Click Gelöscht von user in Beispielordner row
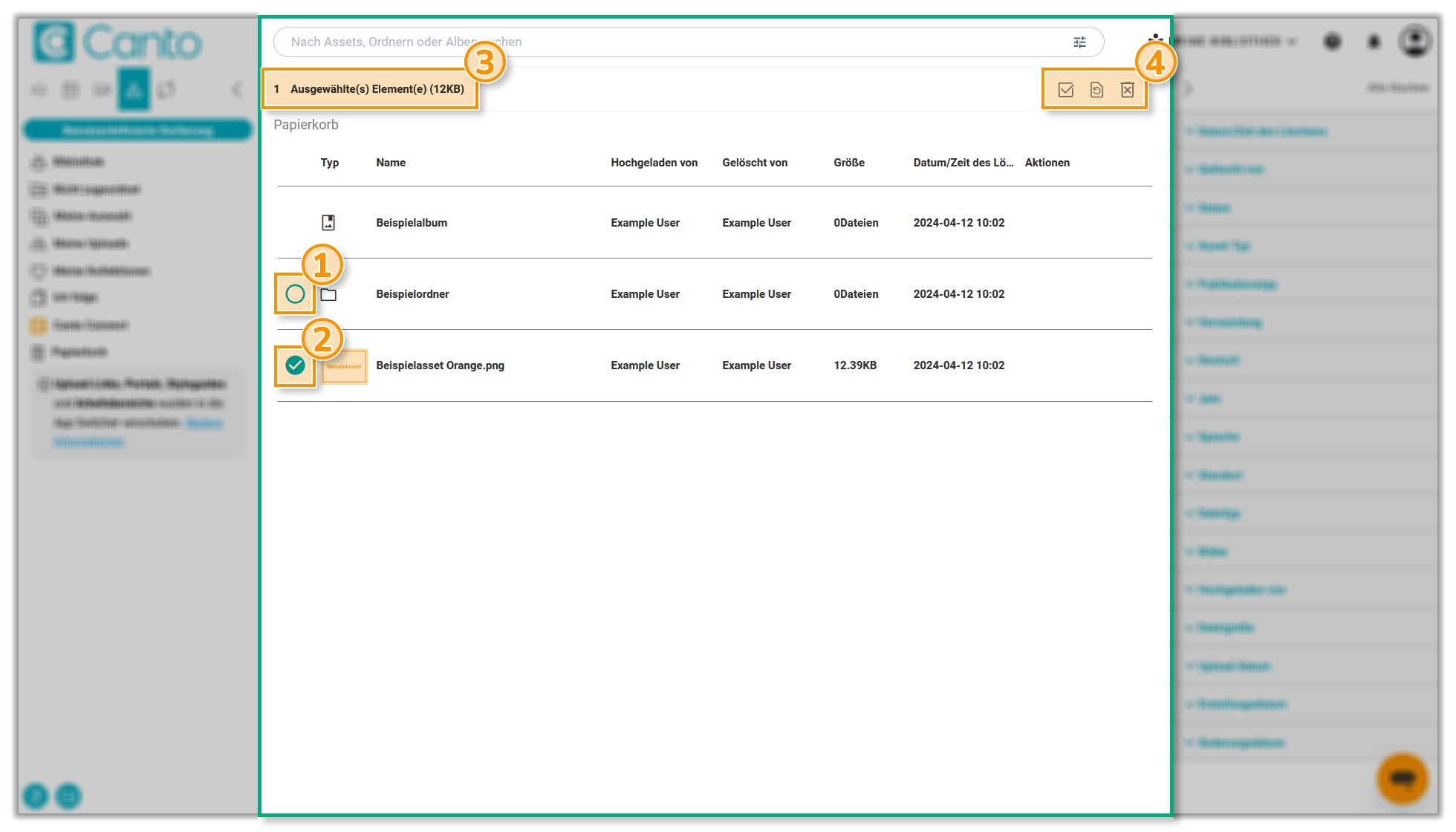This screenshot has width=1456, height=832. point(756,294)
